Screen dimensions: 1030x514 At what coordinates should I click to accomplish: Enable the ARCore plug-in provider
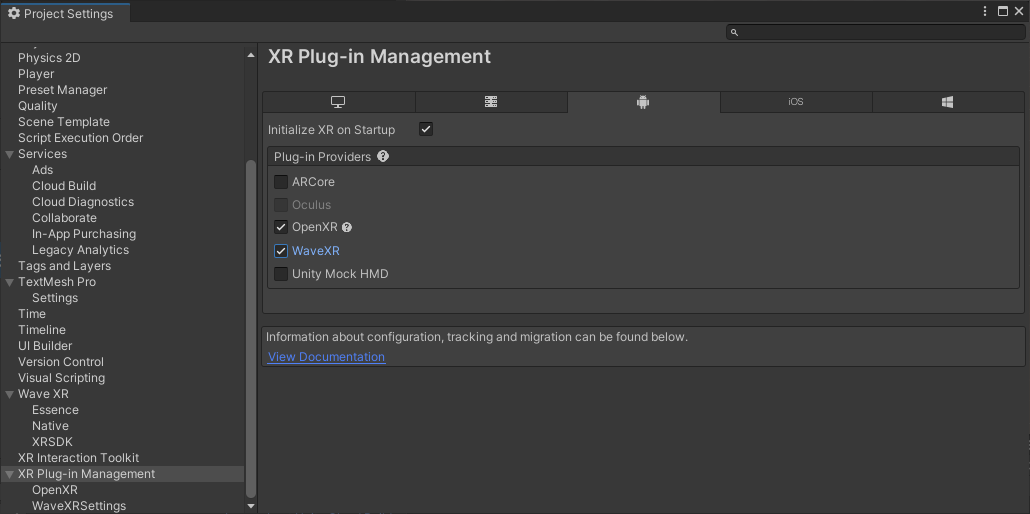click(x=281, y=182)
